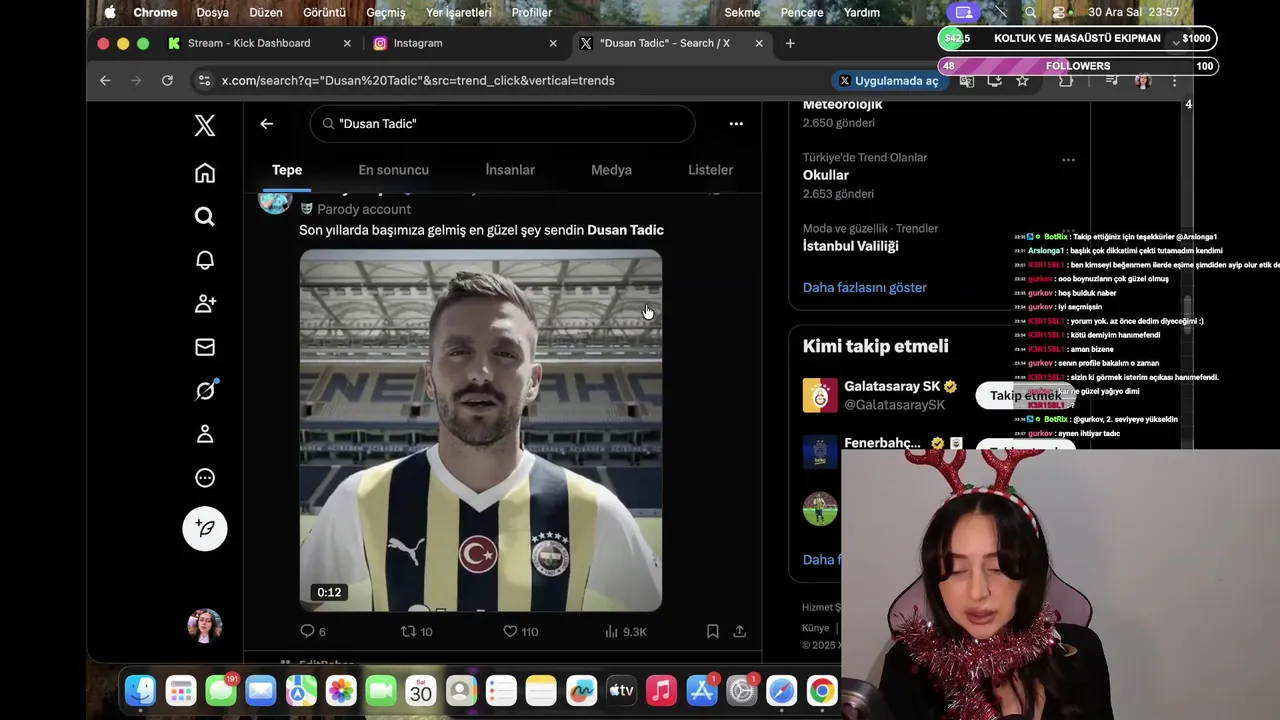Open Galatasaray SK avatar logo
The height and width of the screenshot is (720, 1280).
(x=820, y=395)
